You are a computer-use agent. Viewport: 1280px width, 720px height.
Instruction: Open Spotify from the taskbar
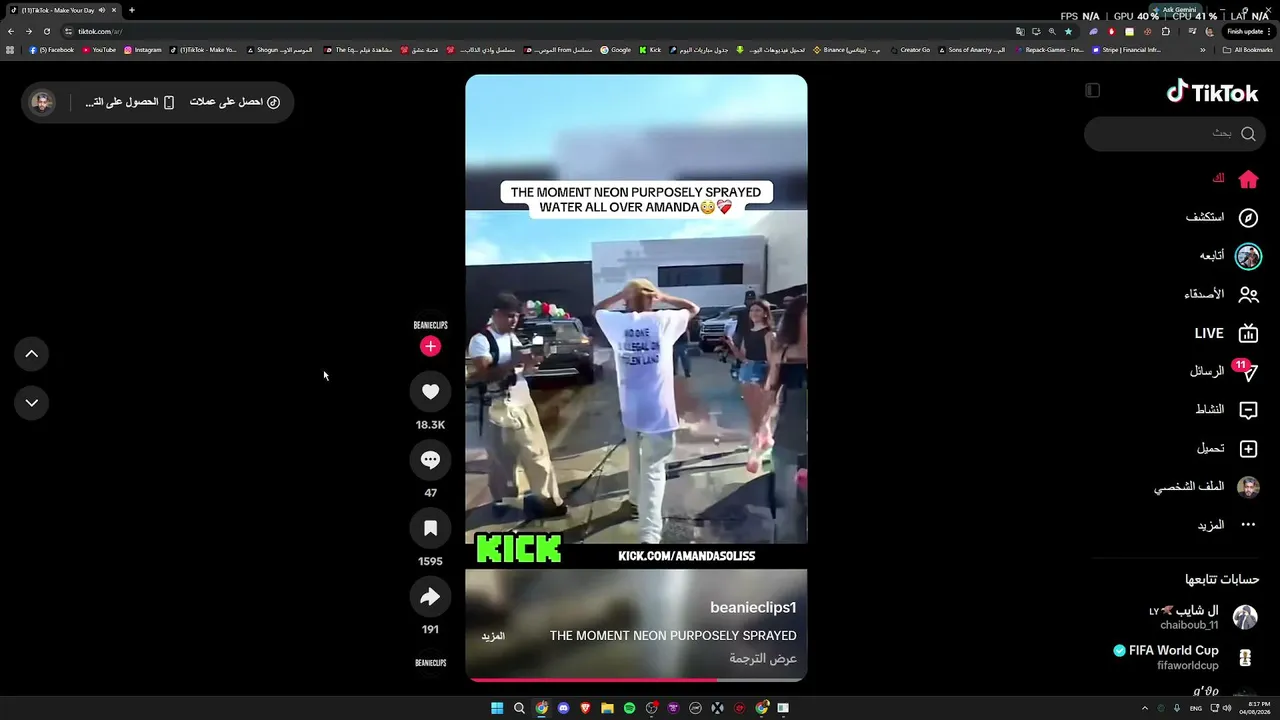[629, 708]
